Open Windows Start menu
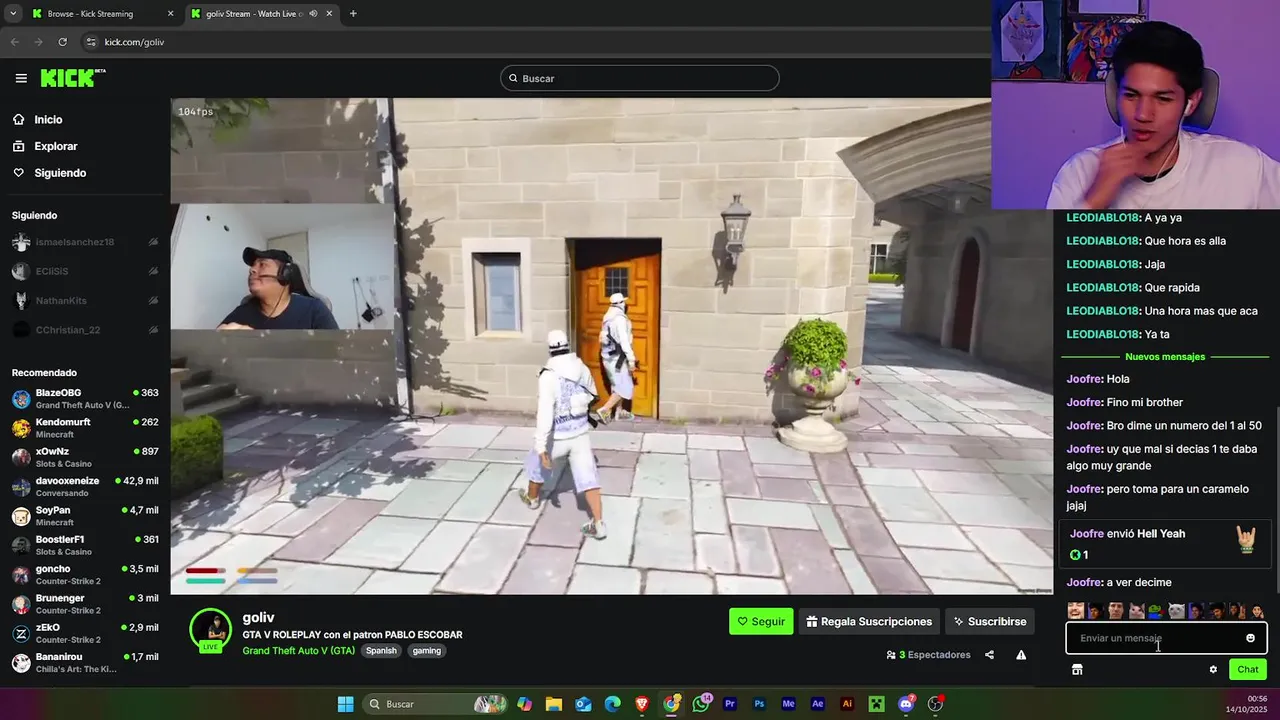Image resolution: width=1280 pixels, height=720 pixels. click(x=345, y=704)
